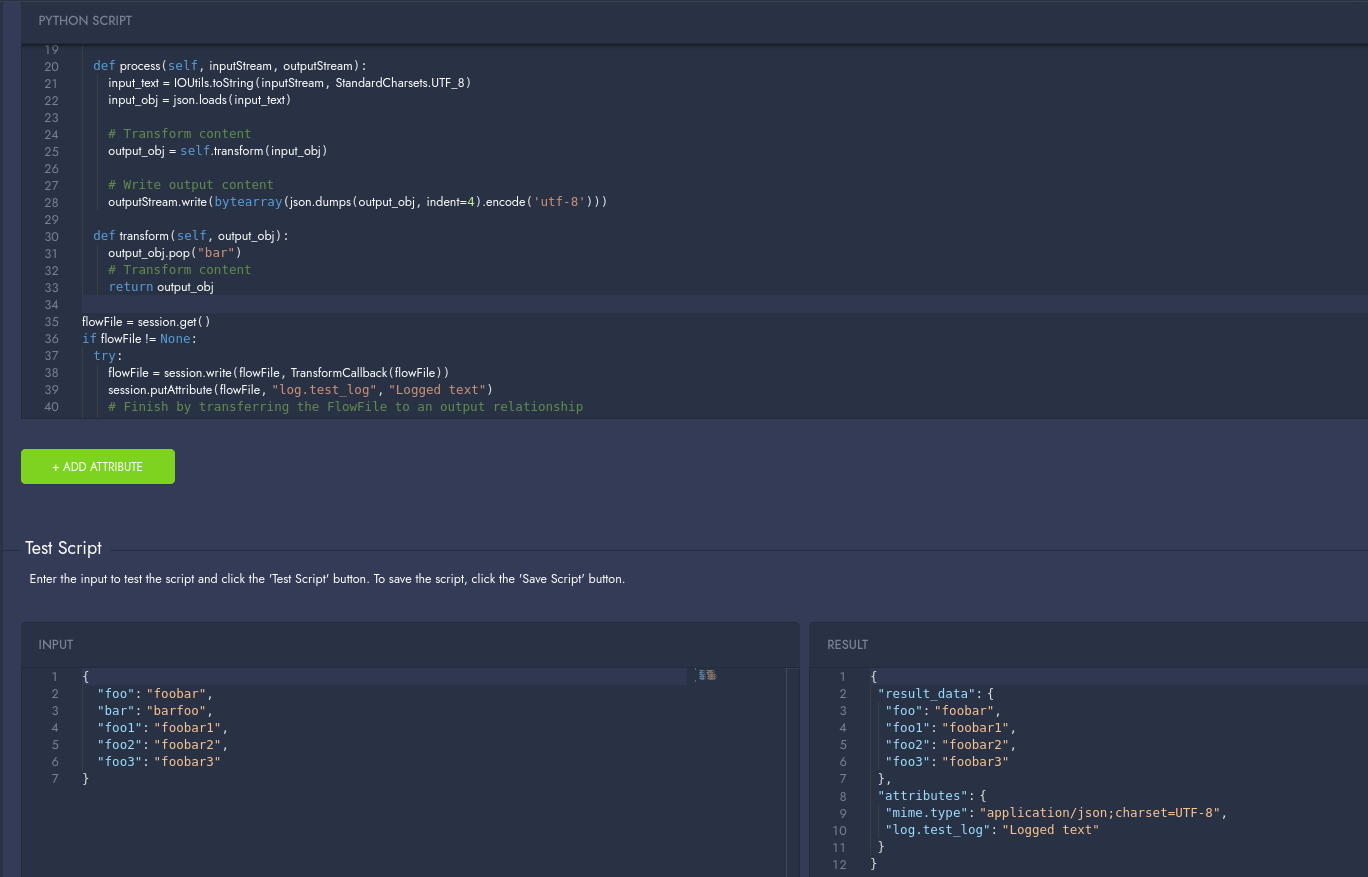1368x877 pixels.
Task: Click the minimap in the INPUT editor
Action: tap(708, 676)
